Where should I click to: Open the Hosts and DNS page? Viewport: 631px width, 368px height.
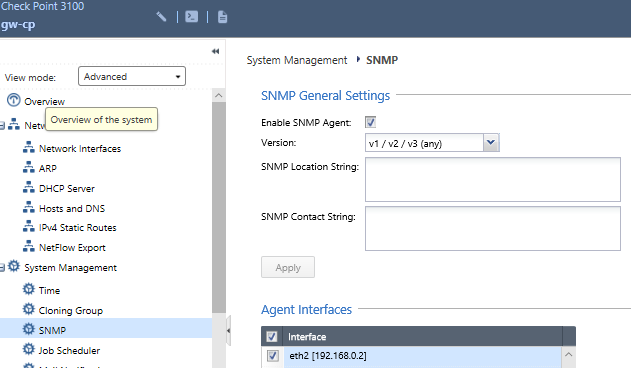click(72, 209)
